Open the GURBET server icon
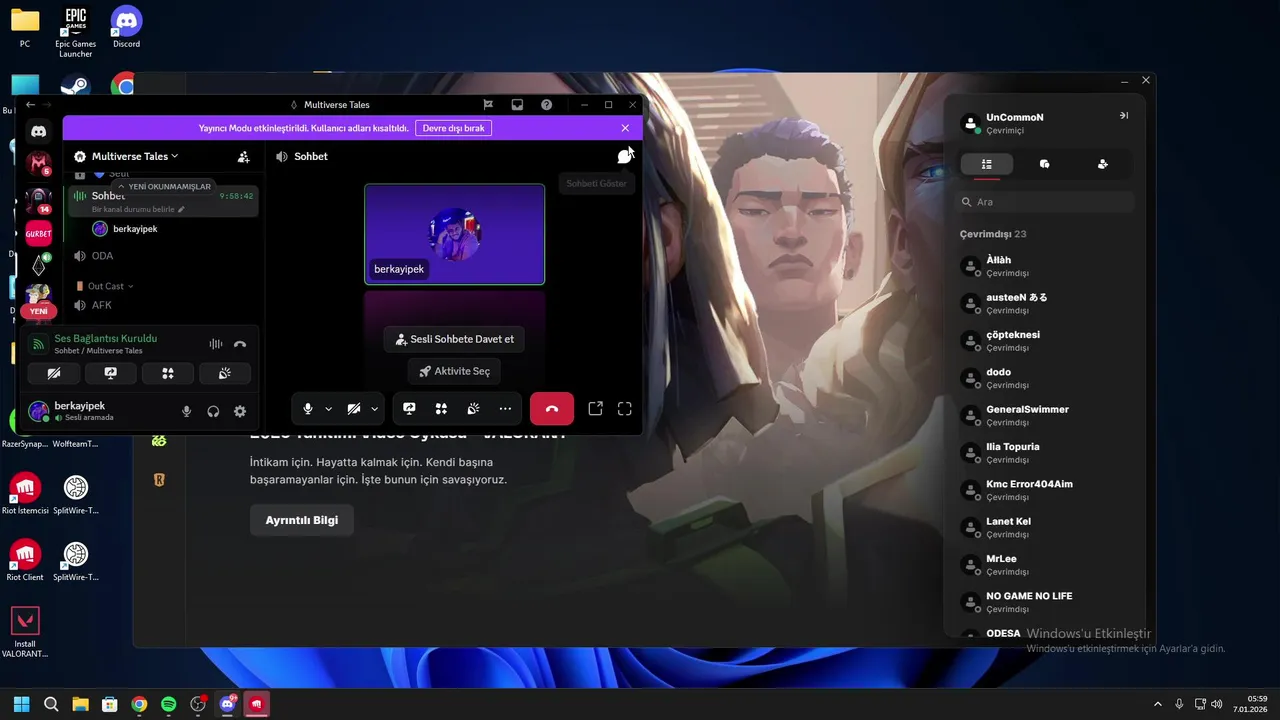Image resolution: width=1280 pixels, height=720 pixels. pos(38,233)
